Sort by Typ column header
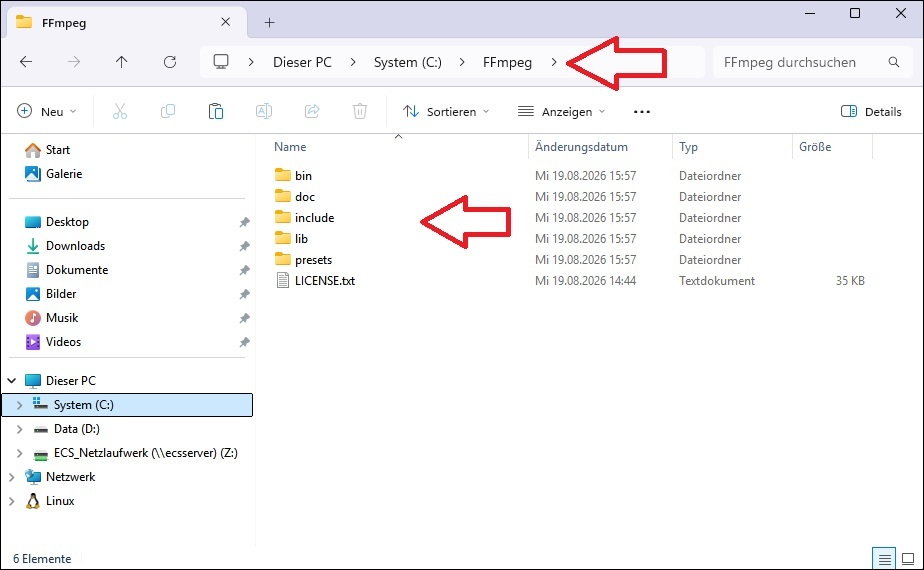Viewport: 924px width, 570px height. [x=688, y=147]
